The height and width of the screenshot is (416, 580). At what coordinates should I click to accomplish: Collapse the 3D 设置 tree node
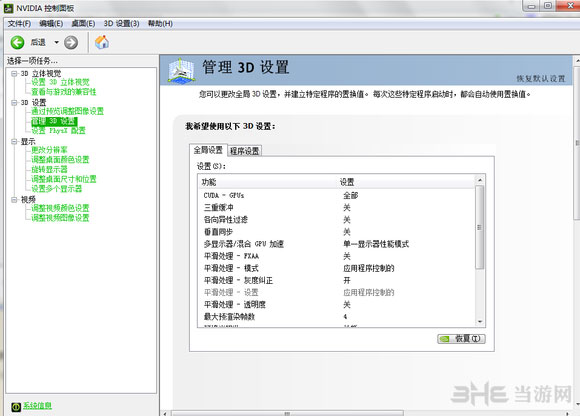(14, 102)
